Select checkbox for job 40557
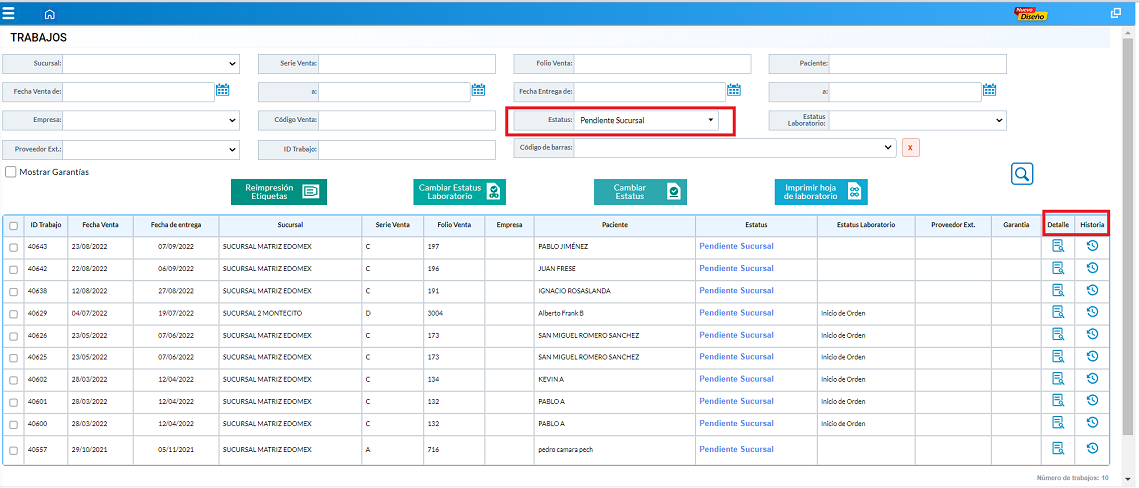Screen dimensions: 1139x488 coord(13,450)
